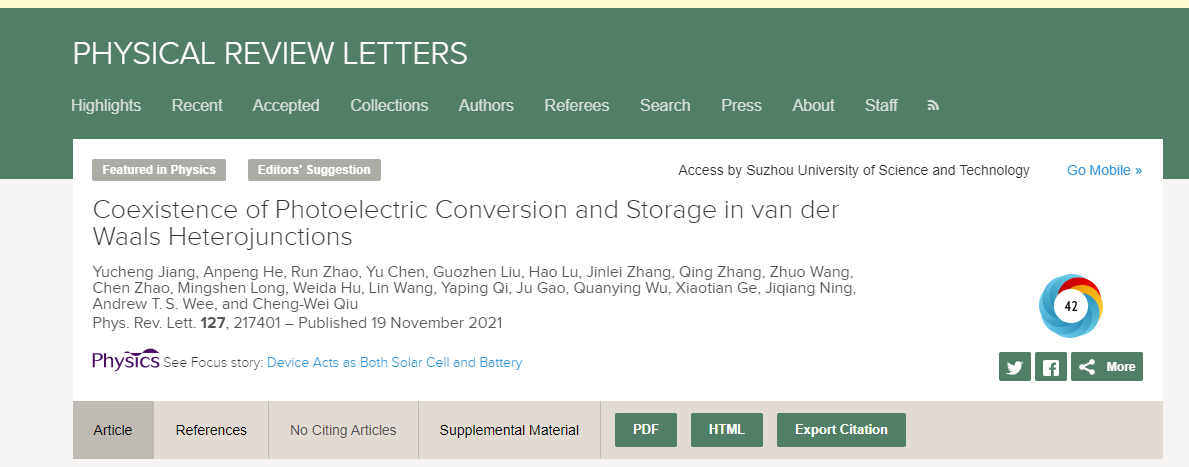Share the article on Facebook
This screenshot has height=467, width=1189.
(1050, 367)
